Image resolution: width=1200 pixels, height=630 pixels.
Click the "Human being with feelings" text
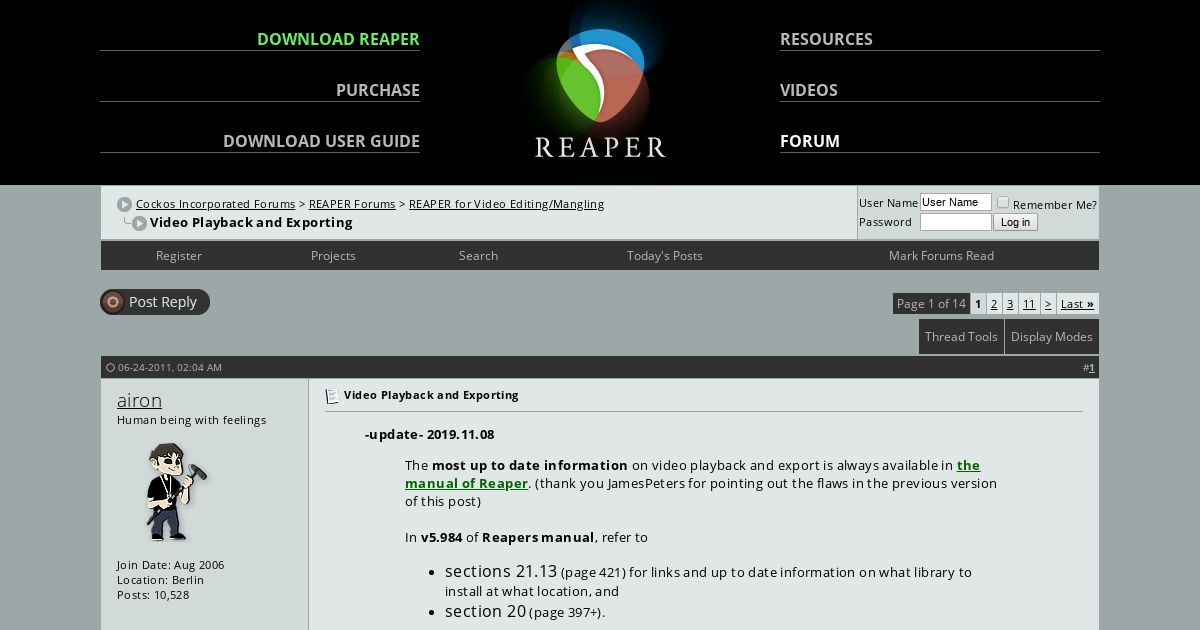click(x=192, y=420)
